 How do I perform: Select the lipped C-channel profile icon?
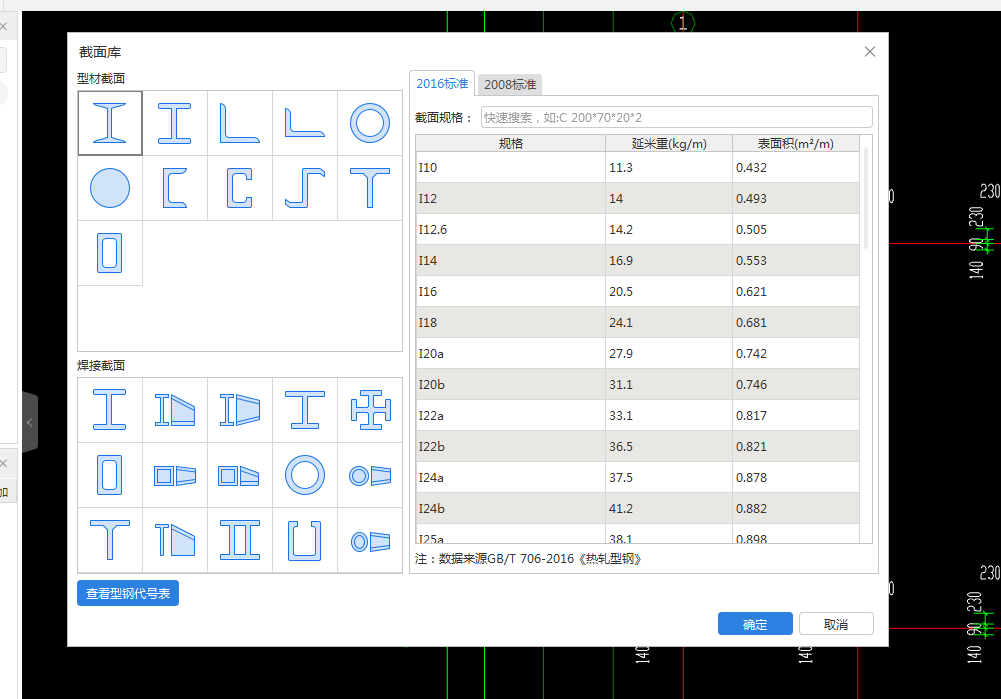coord(240,188)
